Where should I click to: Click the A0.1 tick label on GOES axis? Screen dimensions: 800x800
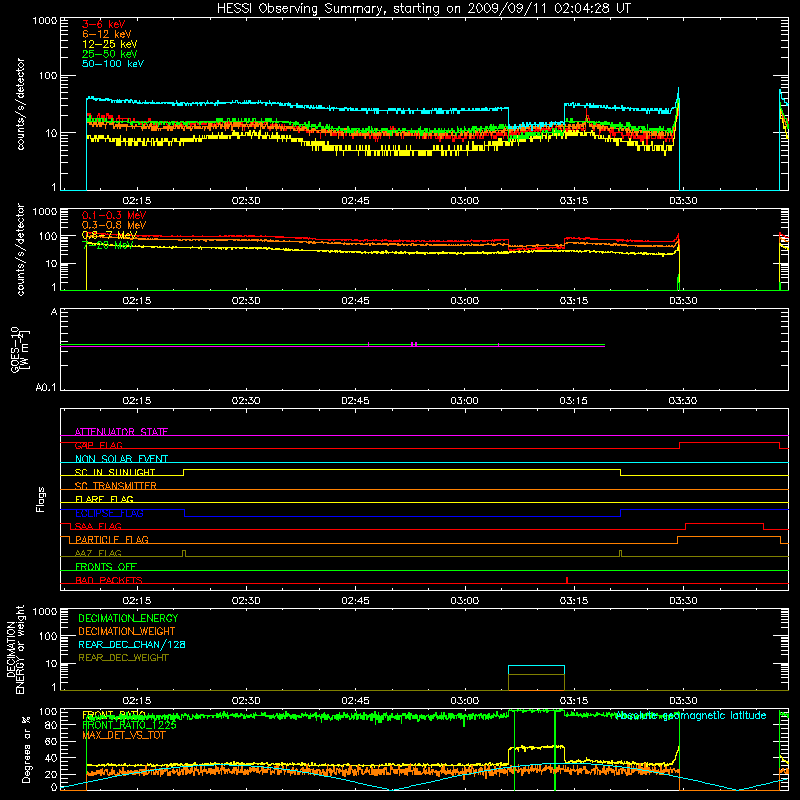pyautogui.click(x=46, y=388)
